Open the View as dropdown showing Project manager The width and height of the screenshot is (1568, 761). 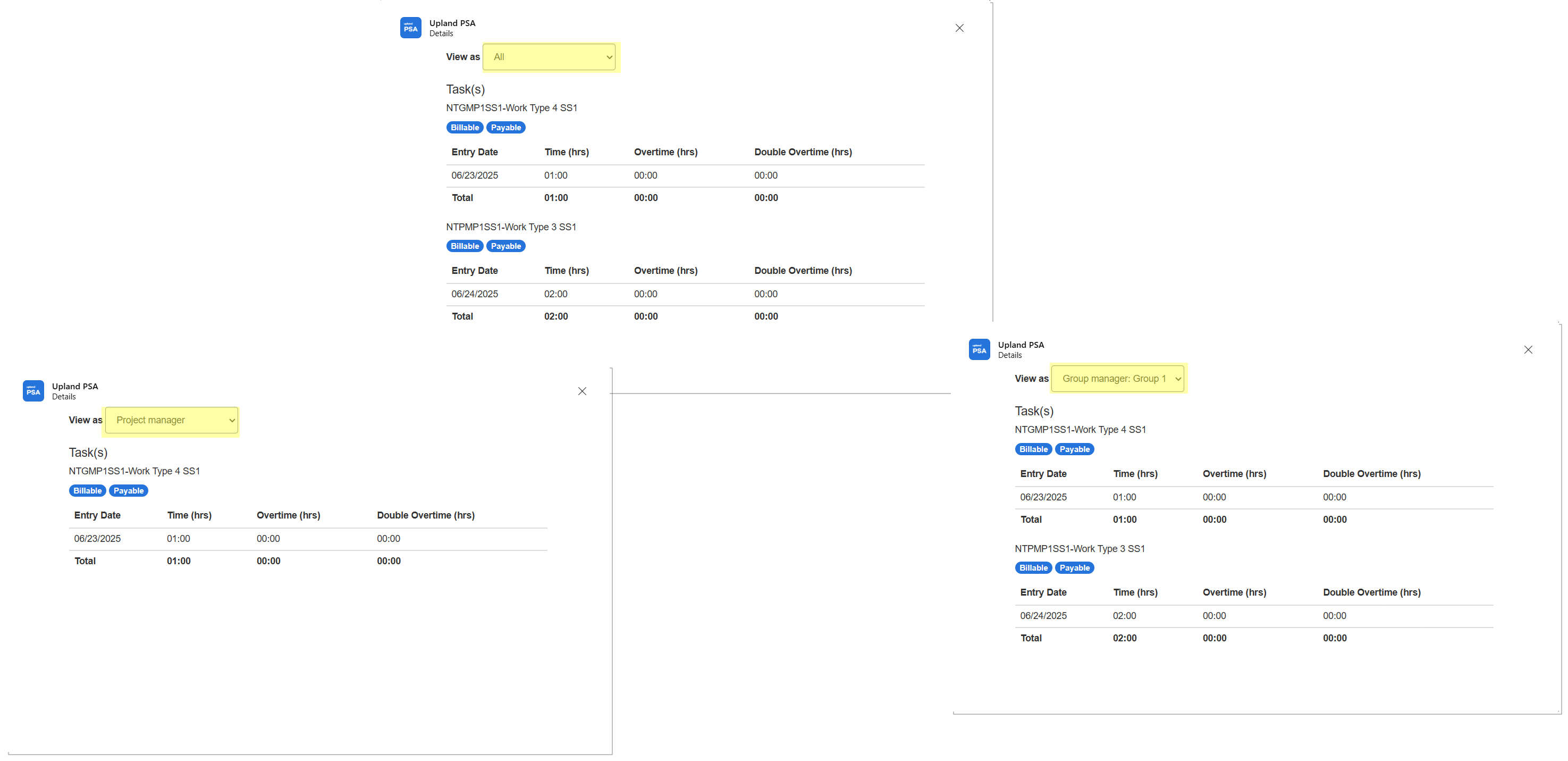[x=171, y=420]
